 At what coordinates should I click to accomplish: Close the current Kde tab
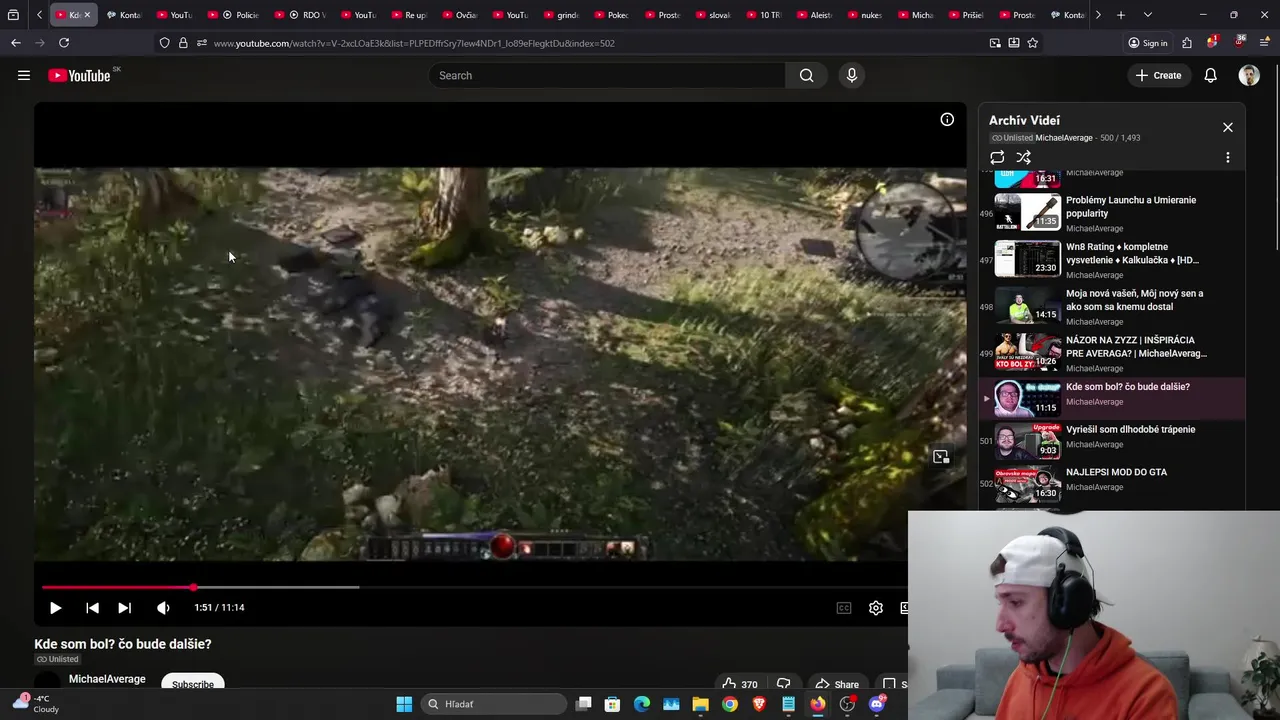tap(87, 15)
